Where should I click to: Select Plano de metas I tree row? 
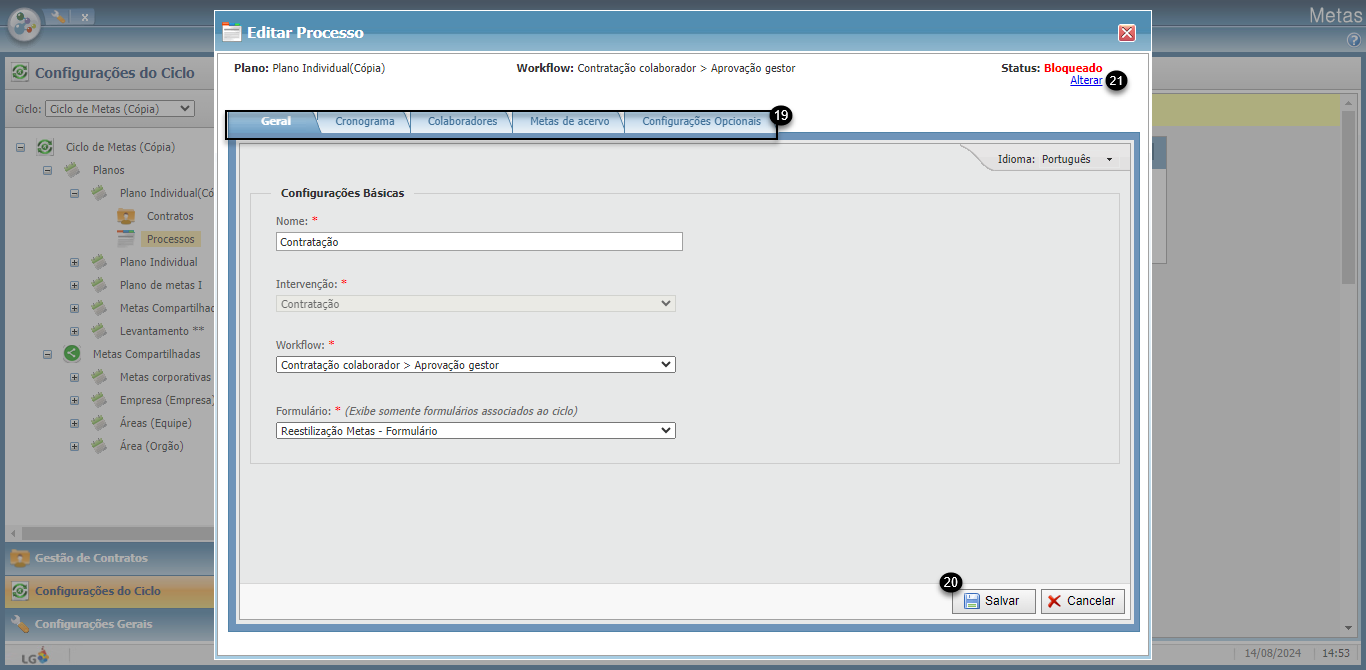[161, 285]
